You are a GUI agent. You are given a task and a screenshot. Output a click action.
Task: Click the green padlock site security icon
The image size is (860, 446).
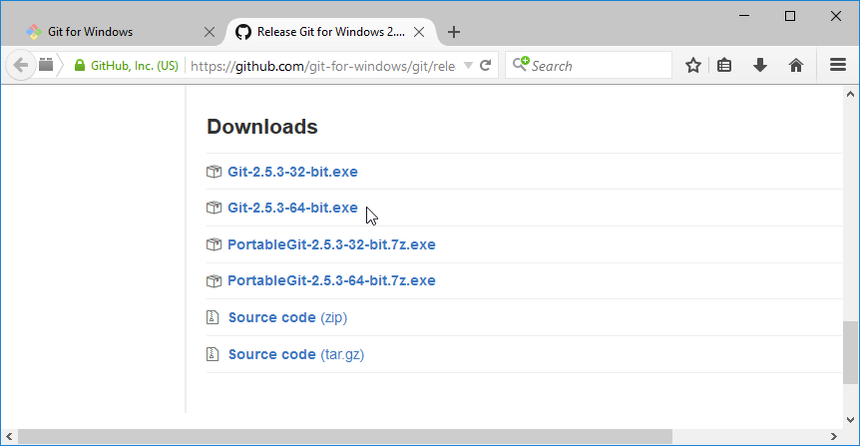click(x=80, y=65)
